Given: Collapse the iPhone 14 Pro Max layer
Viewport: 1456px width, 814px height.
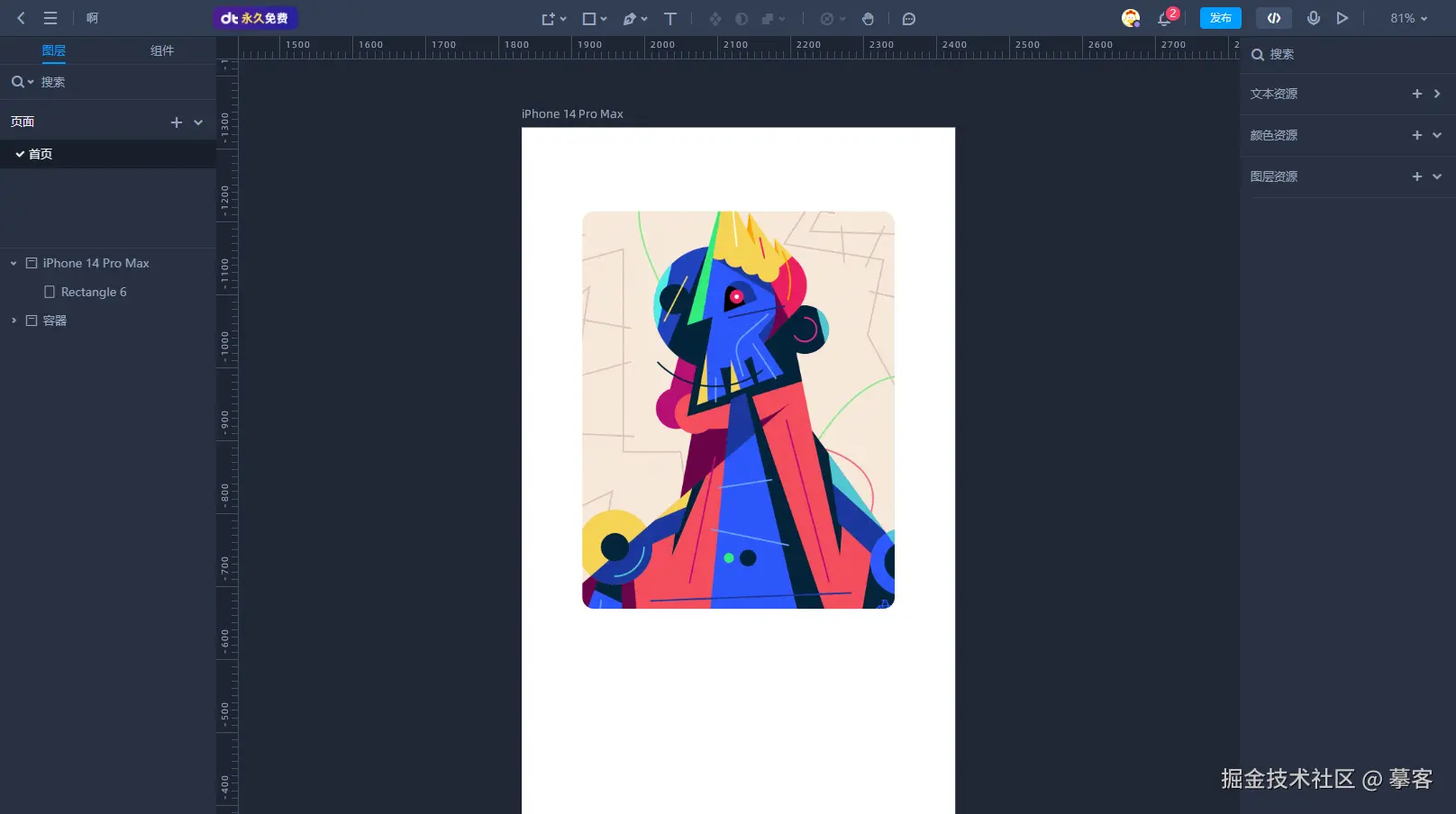Looking at the screenshot, I should (14, 264).
